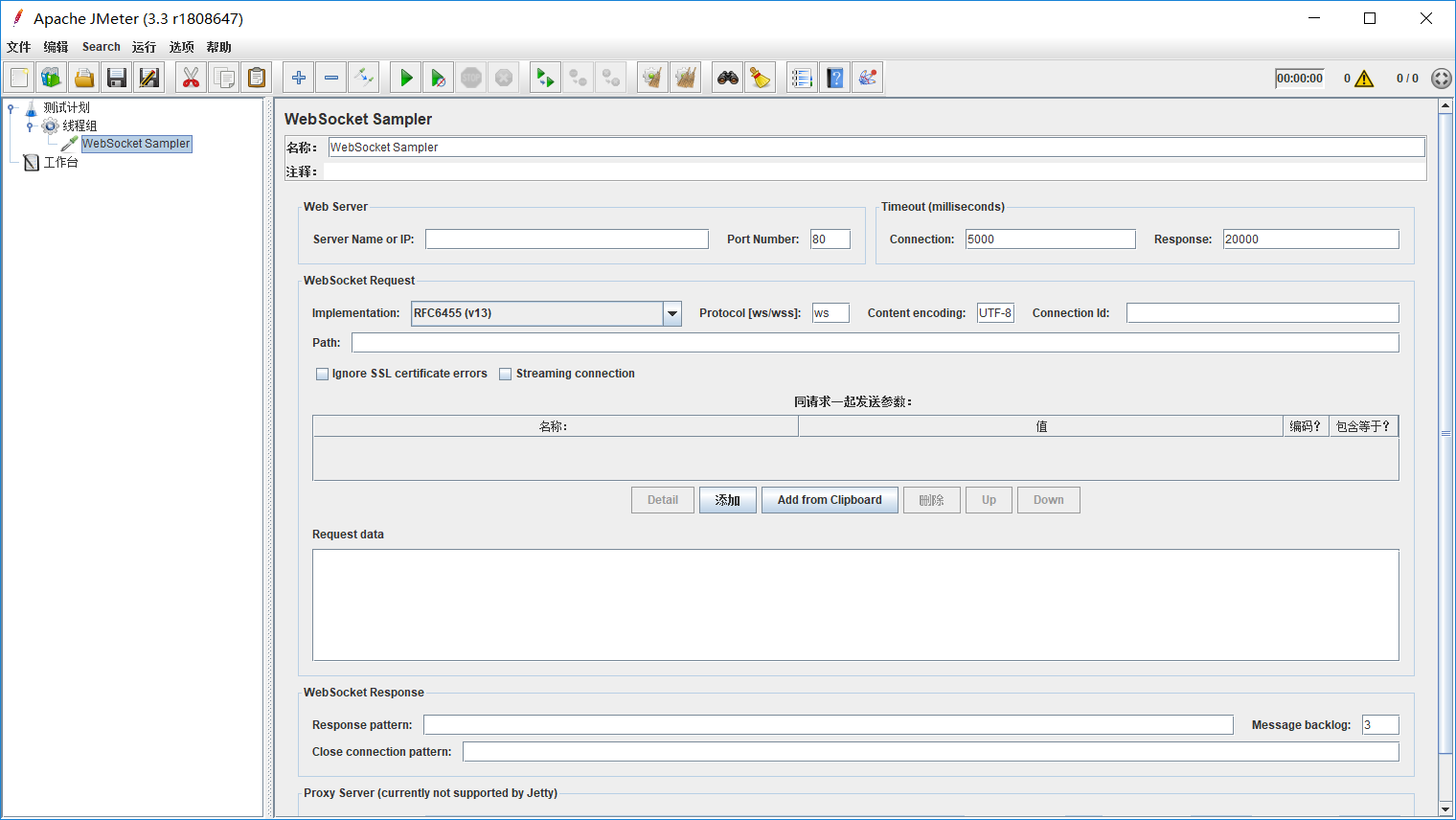Clear results with the single broom icon

click(x=653, y=78)
